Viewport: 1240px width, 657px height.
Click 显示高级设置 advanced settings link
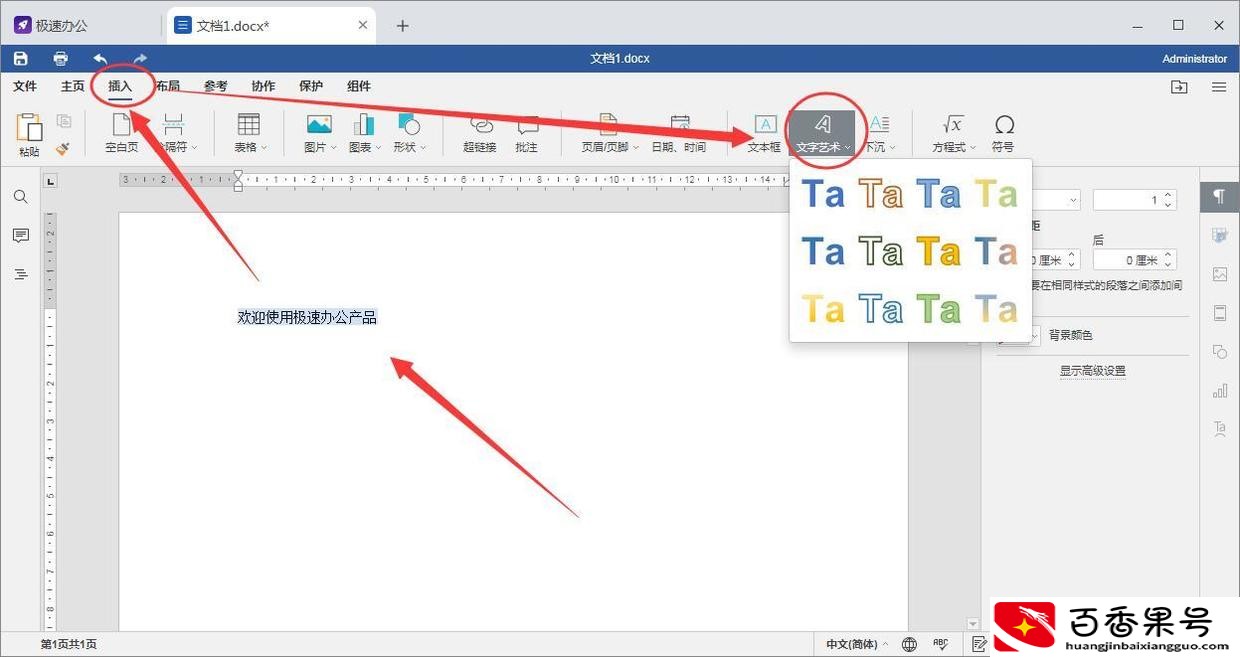[x=1093, y=371]
